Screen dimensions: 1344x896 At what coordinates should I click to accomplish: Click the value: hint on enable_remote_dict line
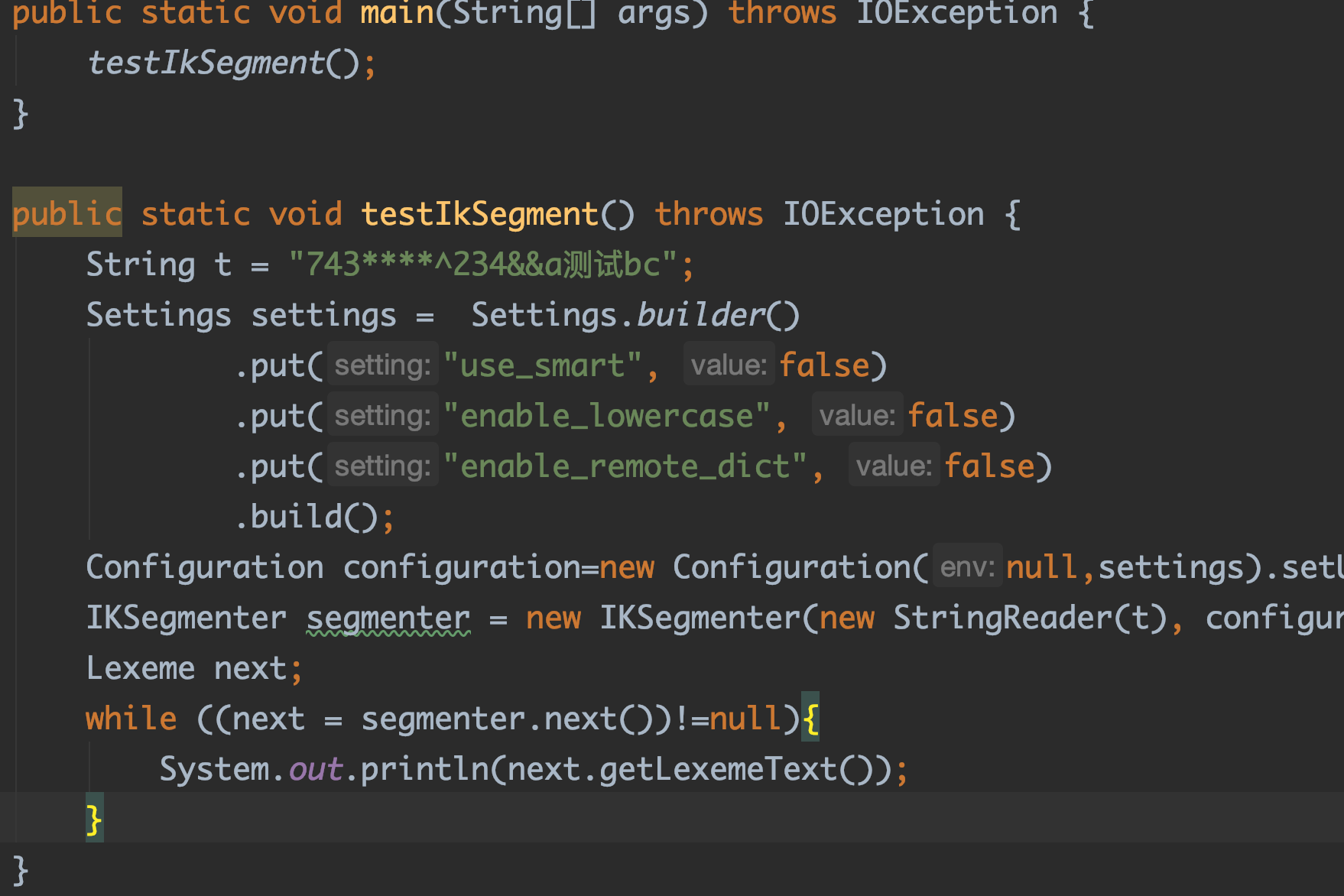point(893,465)
